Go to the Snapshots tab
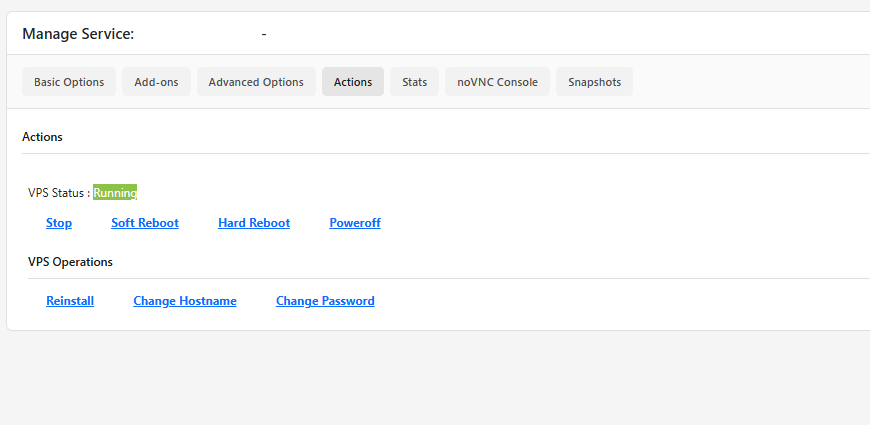Viewport: 870px width, 425px height. (x=594, y=82)
